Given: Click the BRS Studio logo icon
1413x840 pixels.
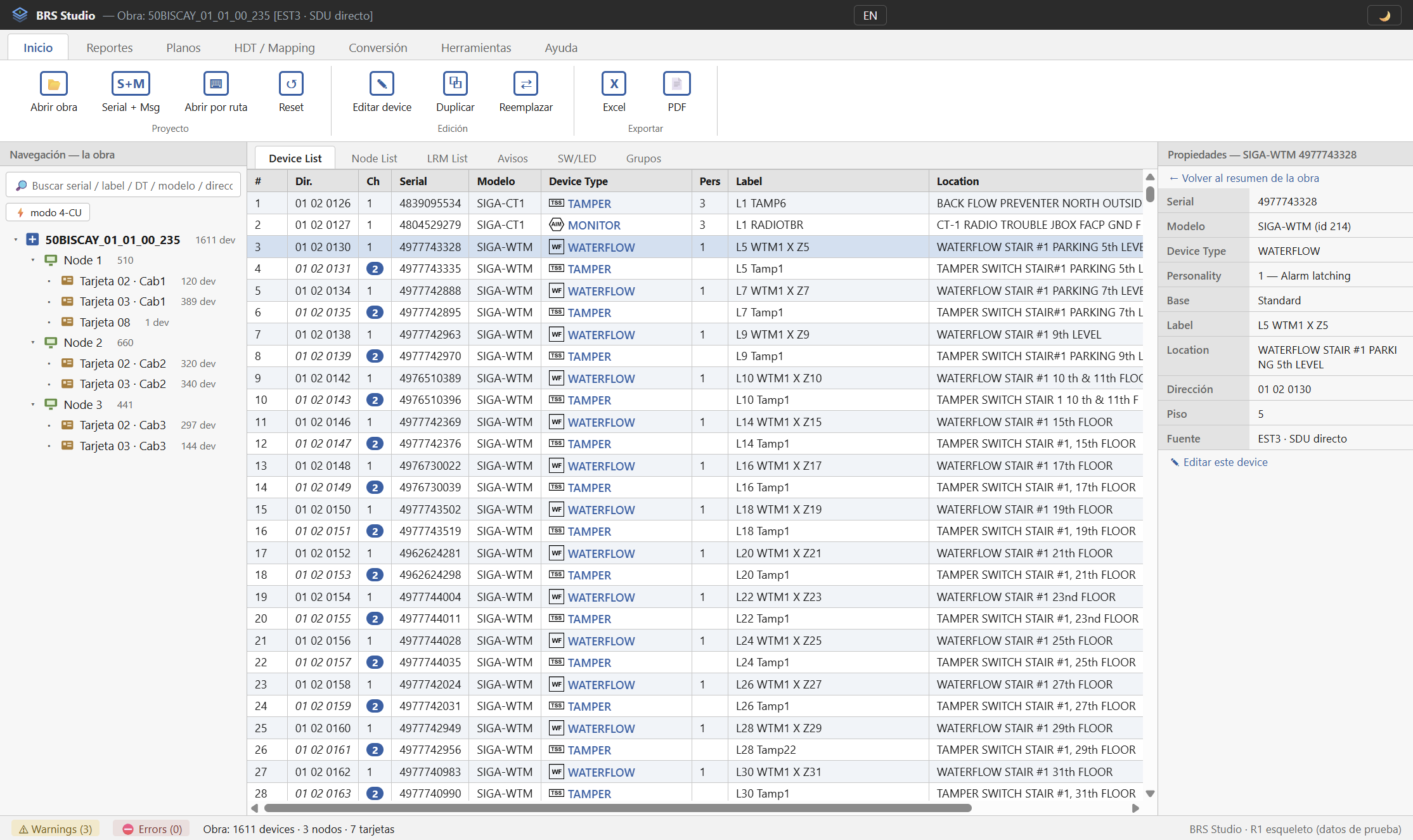Looking at the screenshot, I should pyautogui.click(x=20, y=15).
